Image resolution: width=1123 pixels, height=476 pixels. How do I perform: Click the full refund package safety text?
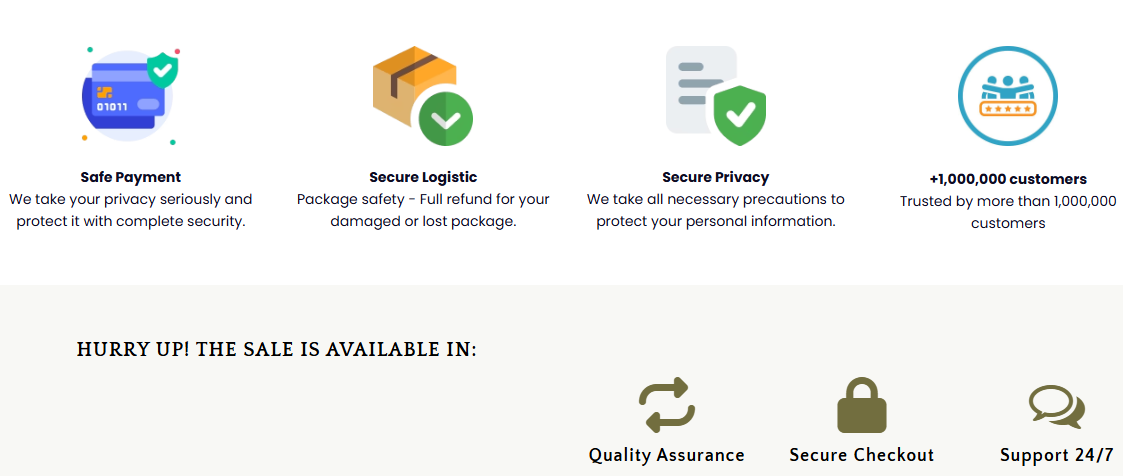(423, 210)
